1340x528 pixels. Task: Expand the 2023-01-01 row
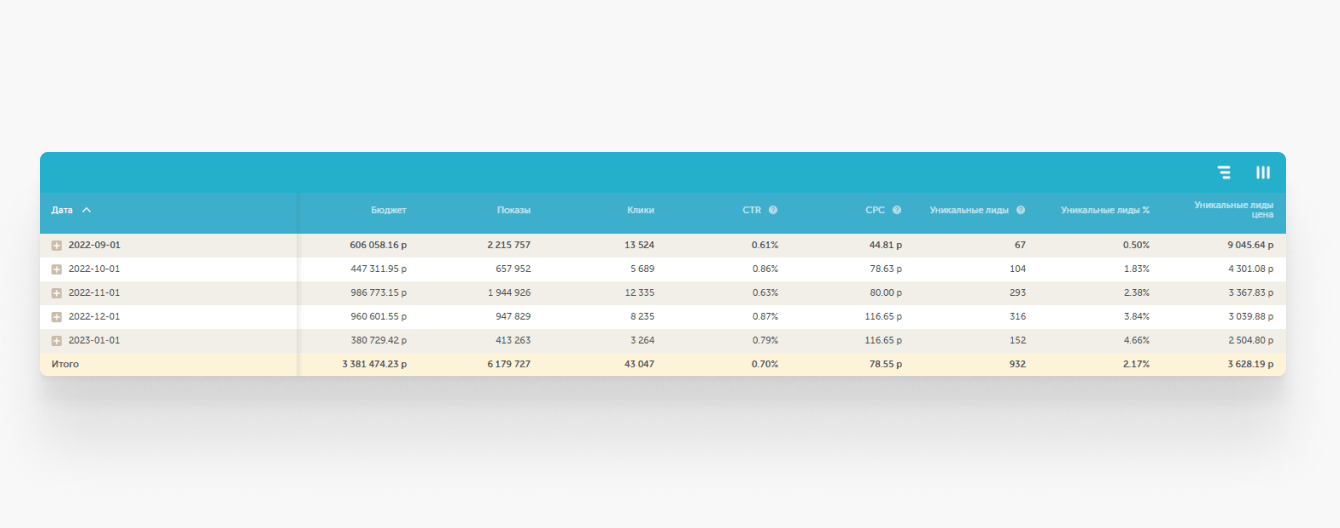point(57,341)
